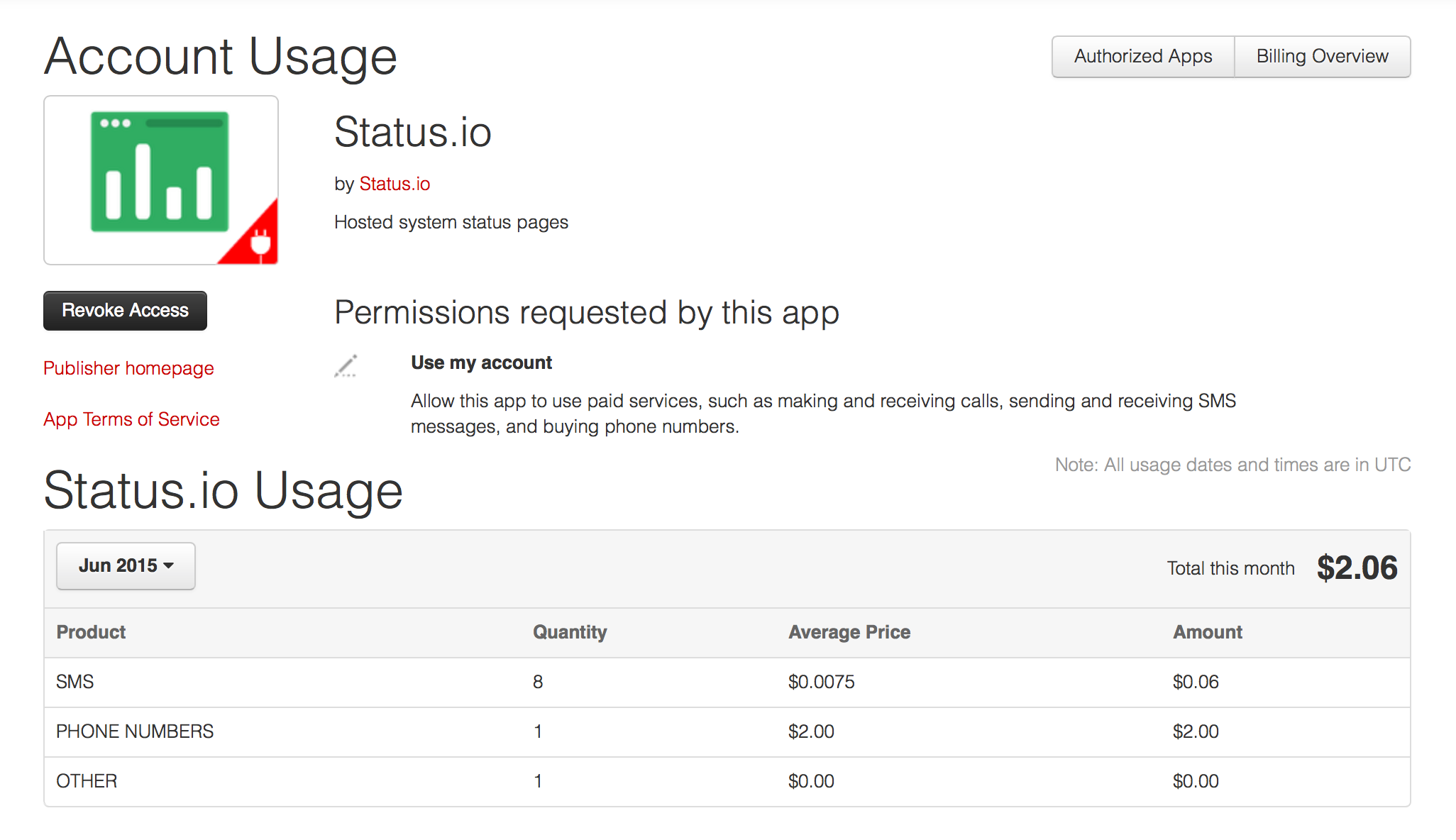Image resolution: width=1456 pixels, height=840 pixels.
Task: Select the PHONE NUMBERS row label
Action: point(135,731)
